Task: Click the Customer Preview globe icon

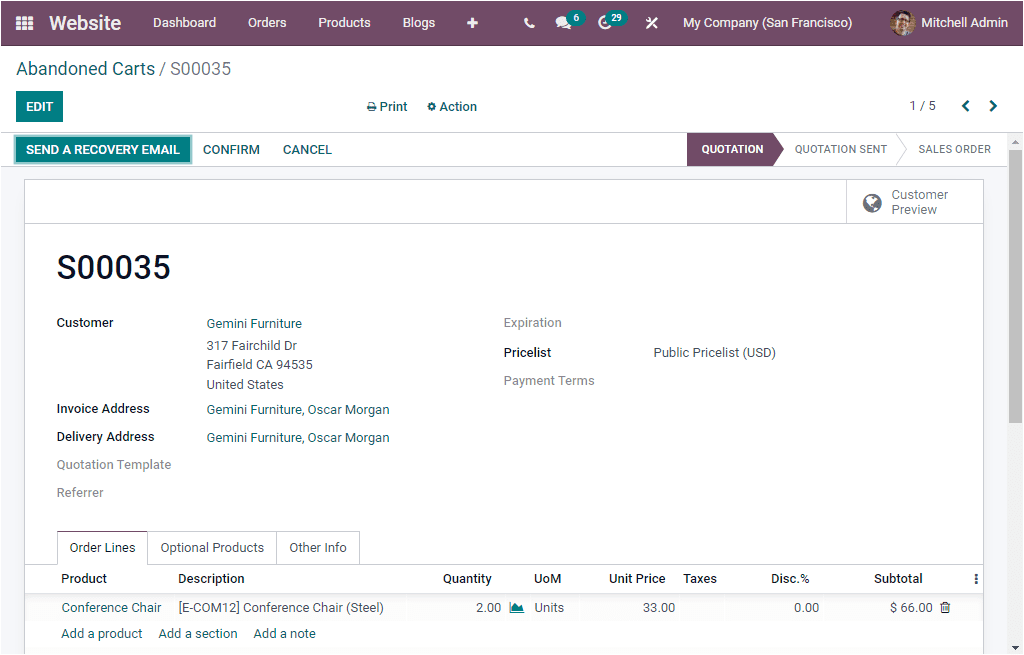Action: click(872, 201)
